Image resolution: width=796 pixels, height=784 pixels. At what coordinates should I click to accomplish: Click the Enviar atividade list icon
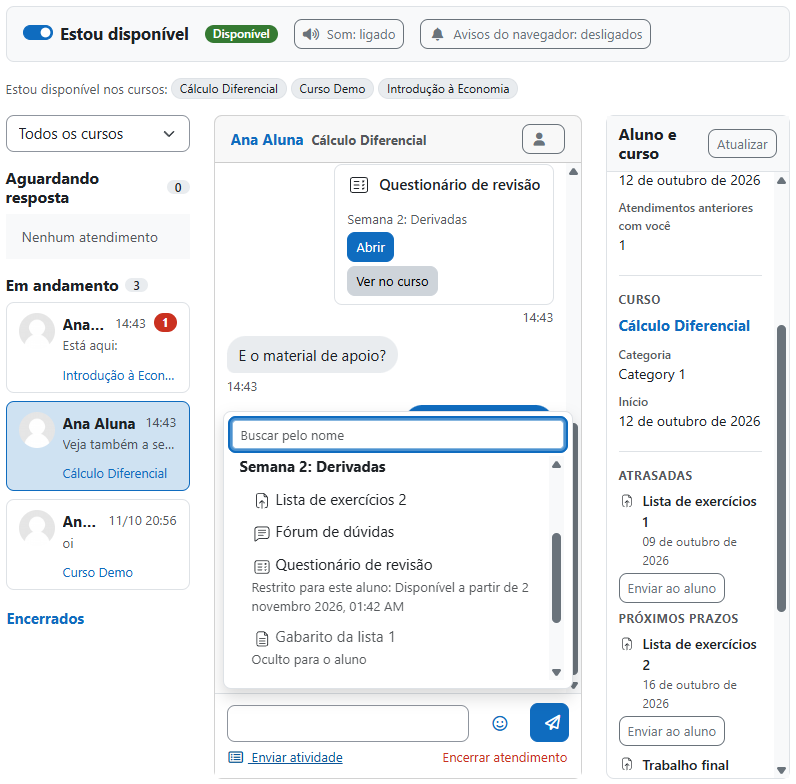pos(236,757)
